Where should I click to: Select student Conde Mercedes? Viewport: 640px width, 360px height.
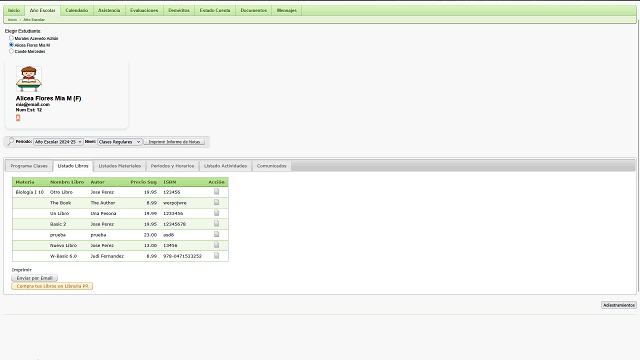tap(11, 51)
